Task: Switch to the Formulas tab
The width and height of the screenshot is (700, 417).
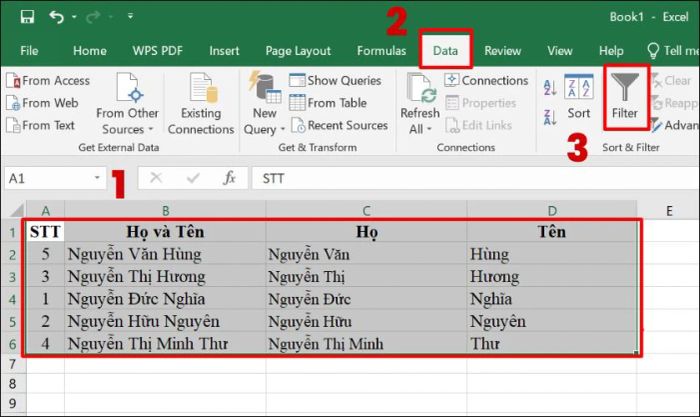Action: pyautogui.click(x=381, y=50)
